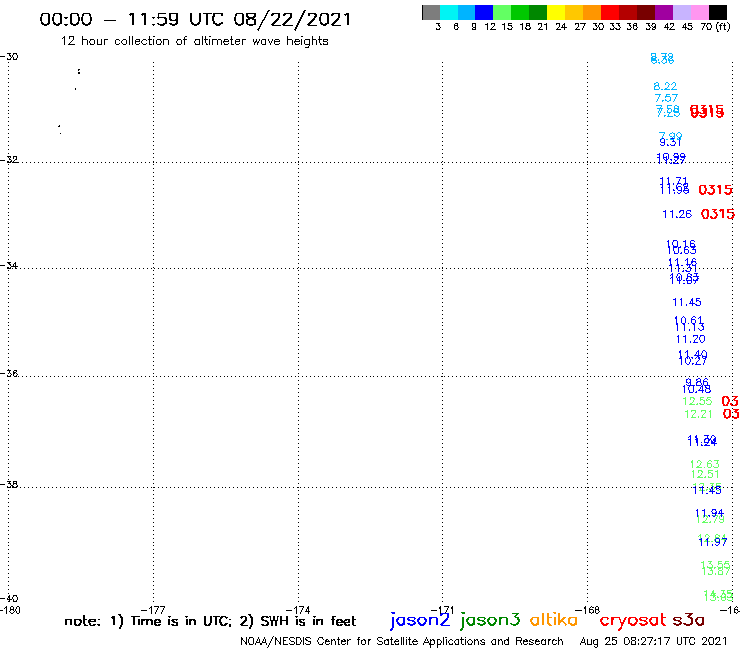Viewport: 740px width, 650px height.
Task: Click the wave height reading 11.45
Action: (687, 302)
